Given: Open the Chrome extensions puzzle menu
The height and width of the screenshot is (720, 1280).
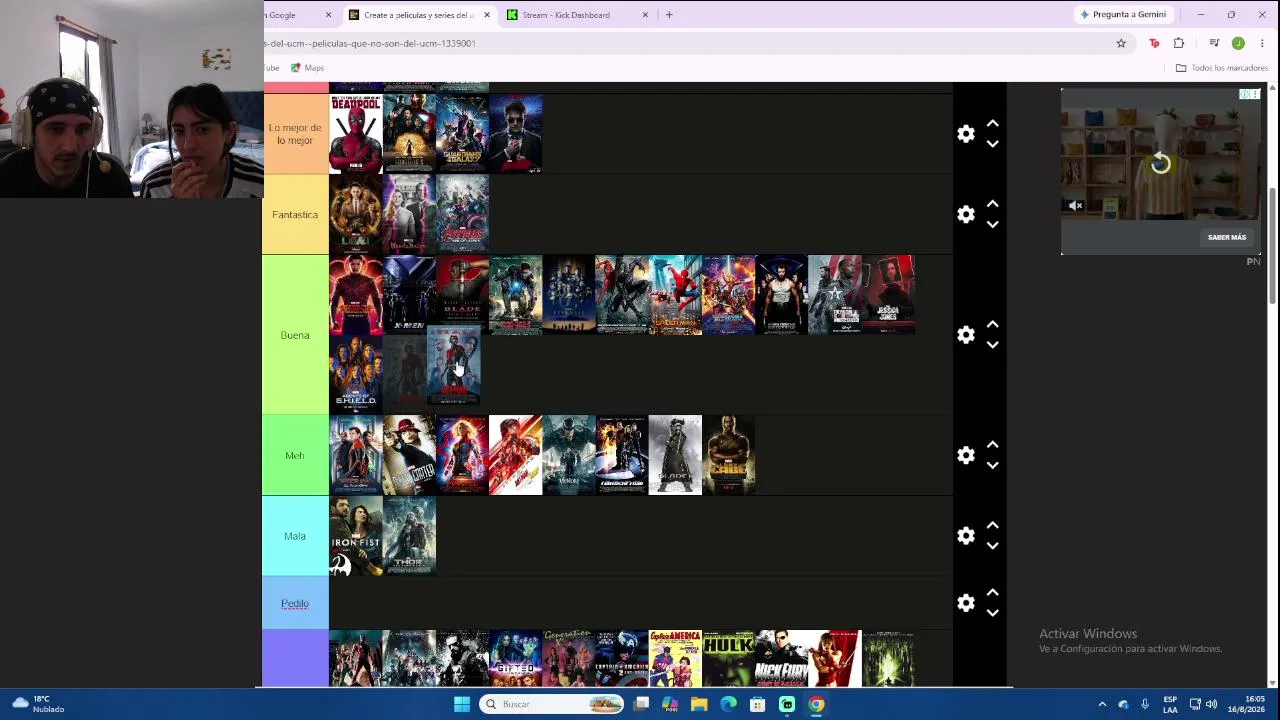Looking at the screenshot, I should 1179,43.
